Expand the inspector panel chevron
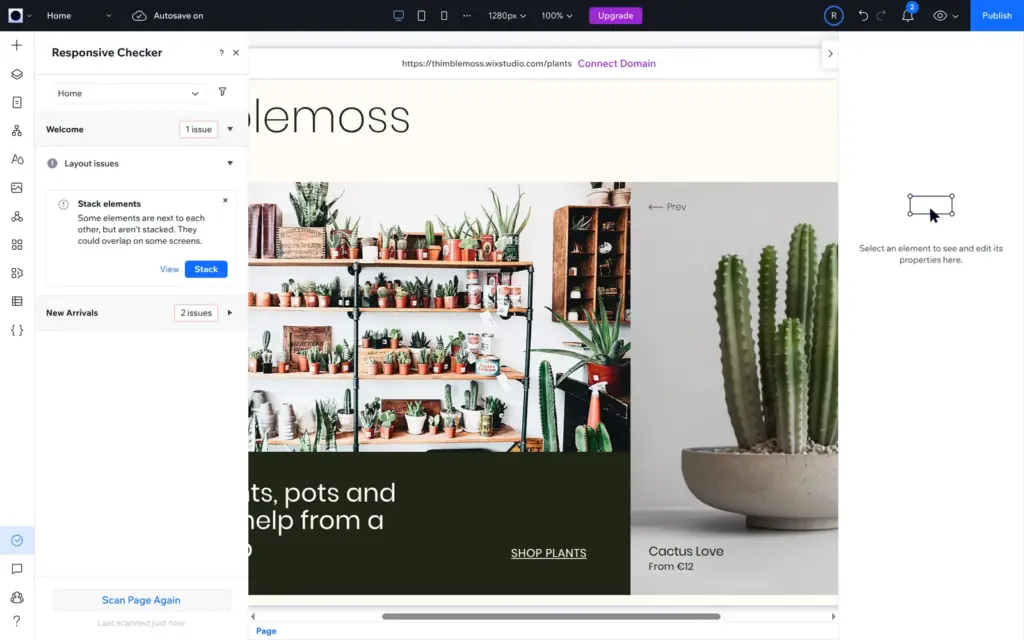1024x640 pixels. pos(830,54)
